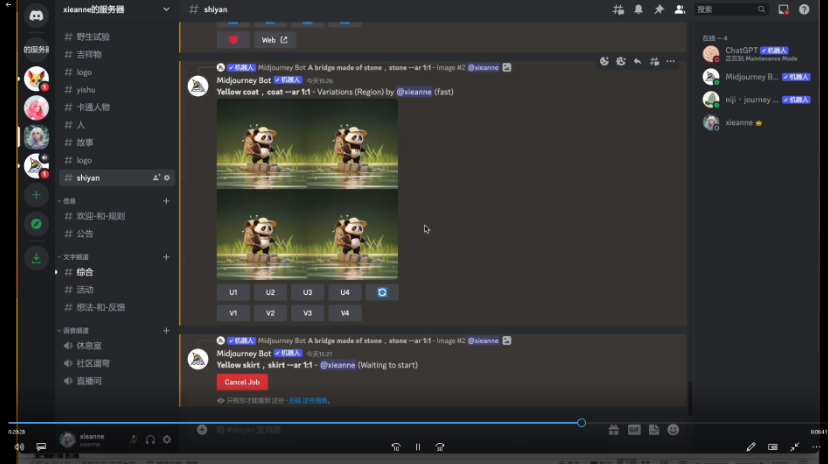Open more options ellipsis on message
Image resolution: width=828 pixels, height=464 pixels.
(671, 61)
